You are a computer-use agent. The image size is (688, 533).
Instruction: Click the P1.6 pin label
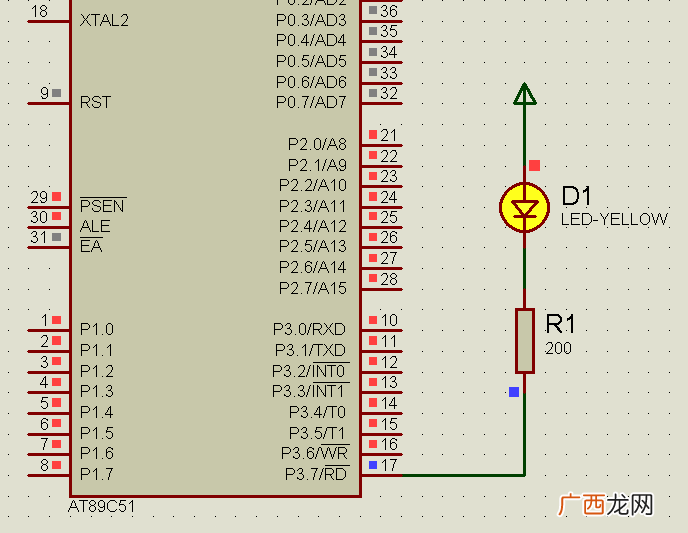97,453
